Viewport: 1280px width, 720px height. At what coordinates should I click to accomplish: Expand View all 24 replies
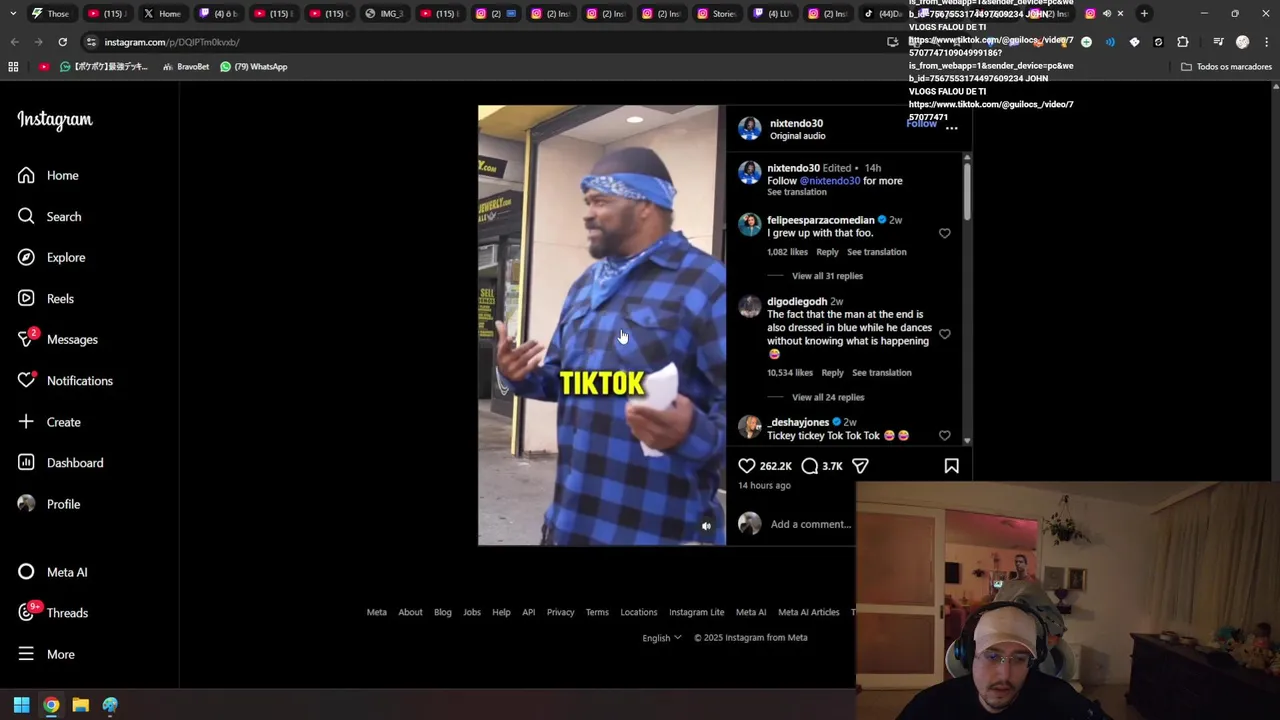pos(828,397)
